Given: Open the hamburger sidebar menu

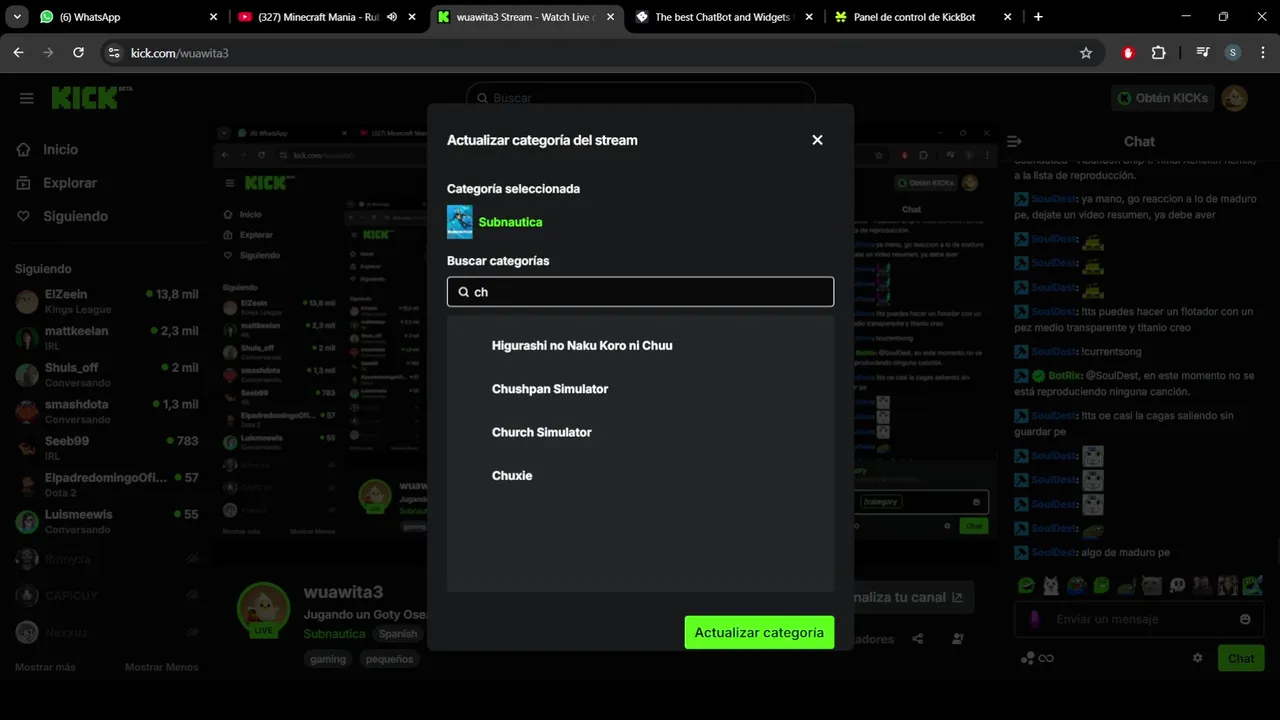Looking at the screenshot, I should (x=27, y=98).
